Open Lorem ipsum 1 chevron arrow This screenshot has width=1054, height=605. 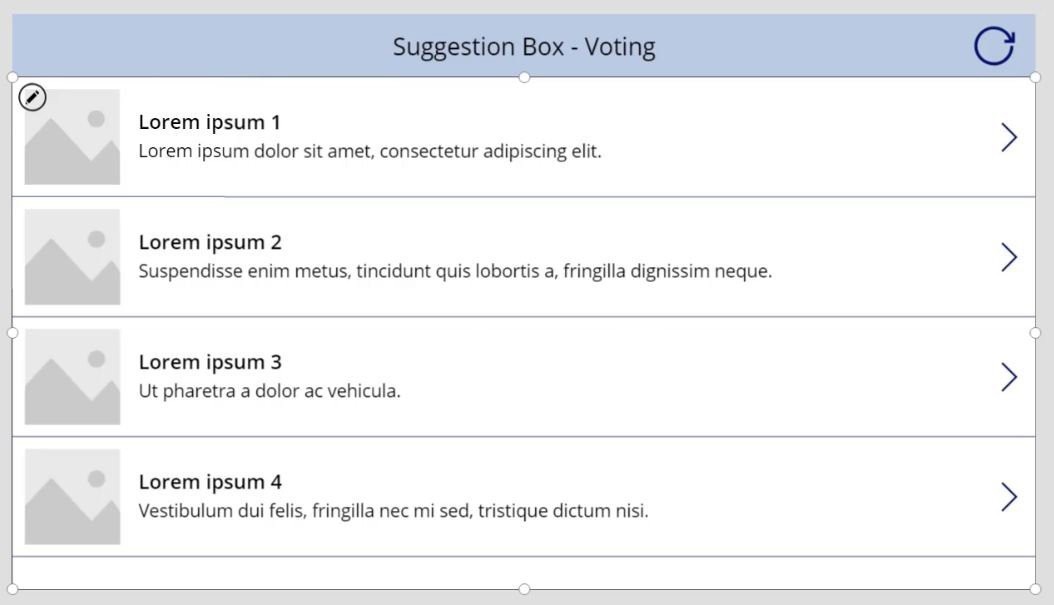tap(1008, 137)
